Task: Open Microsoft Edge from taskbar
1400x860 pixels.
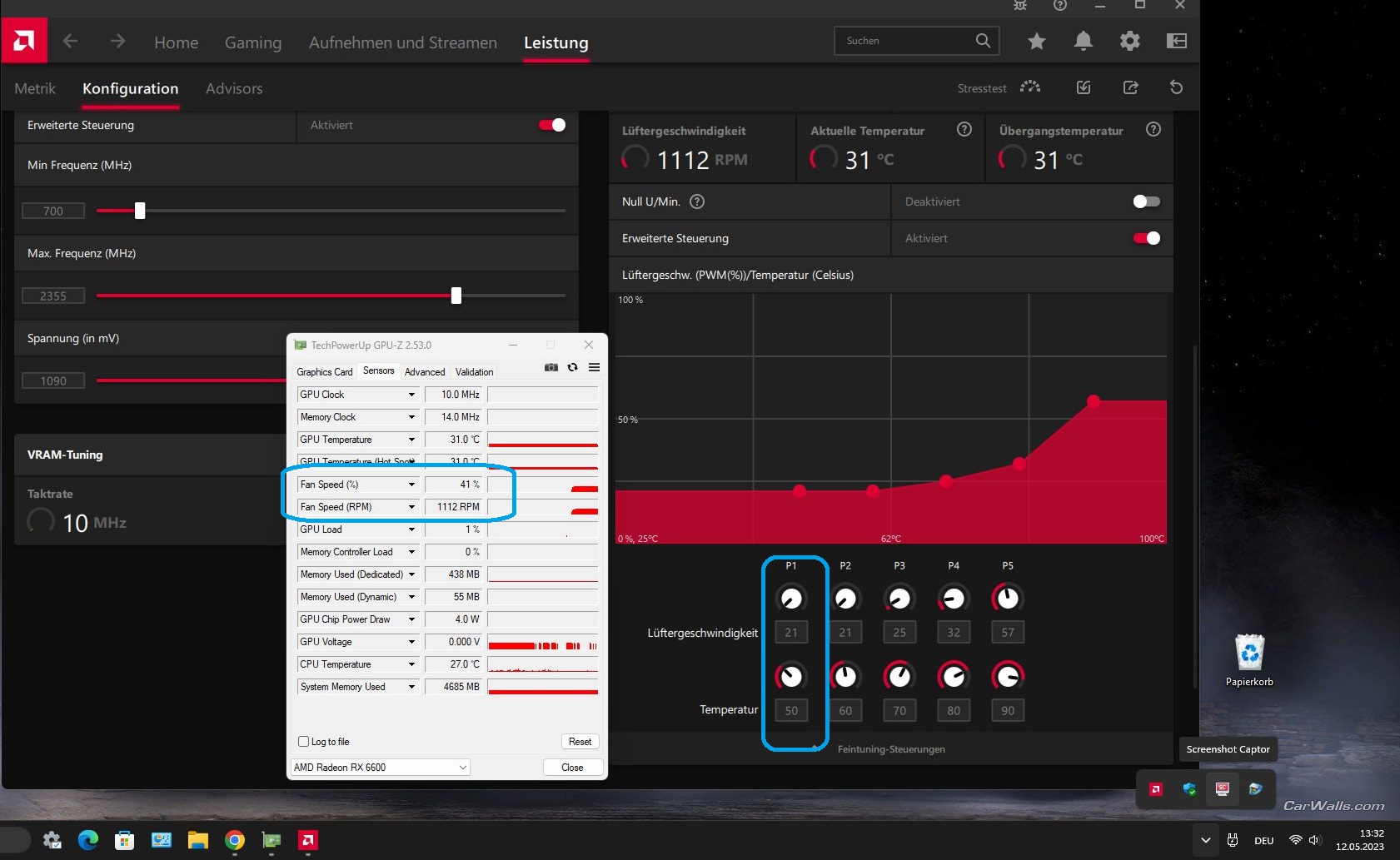Action: 87,840
